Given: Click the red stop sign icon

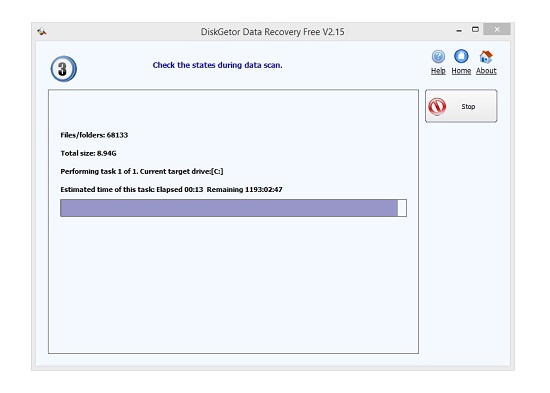Looking at the screenshot, I should pos(437,106).
